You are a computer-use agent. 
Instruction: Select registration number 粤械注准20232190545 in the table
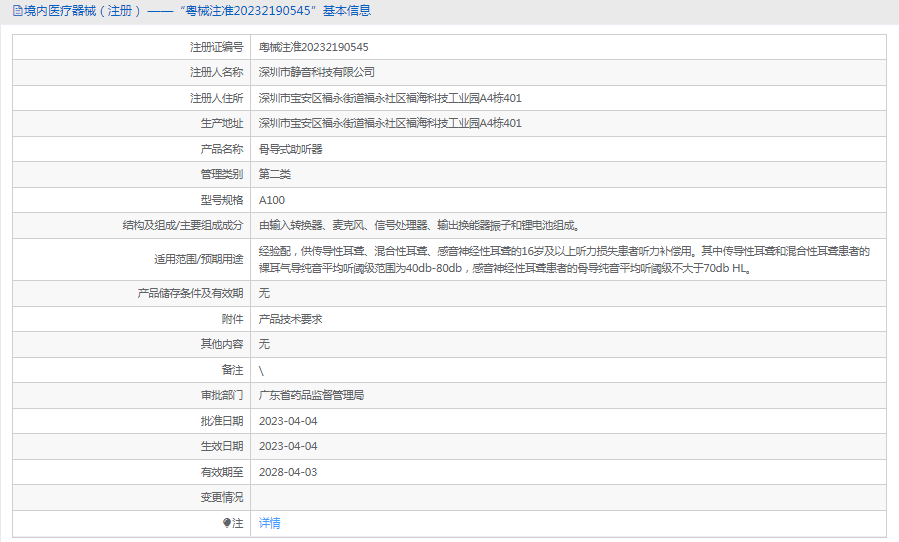314,47
